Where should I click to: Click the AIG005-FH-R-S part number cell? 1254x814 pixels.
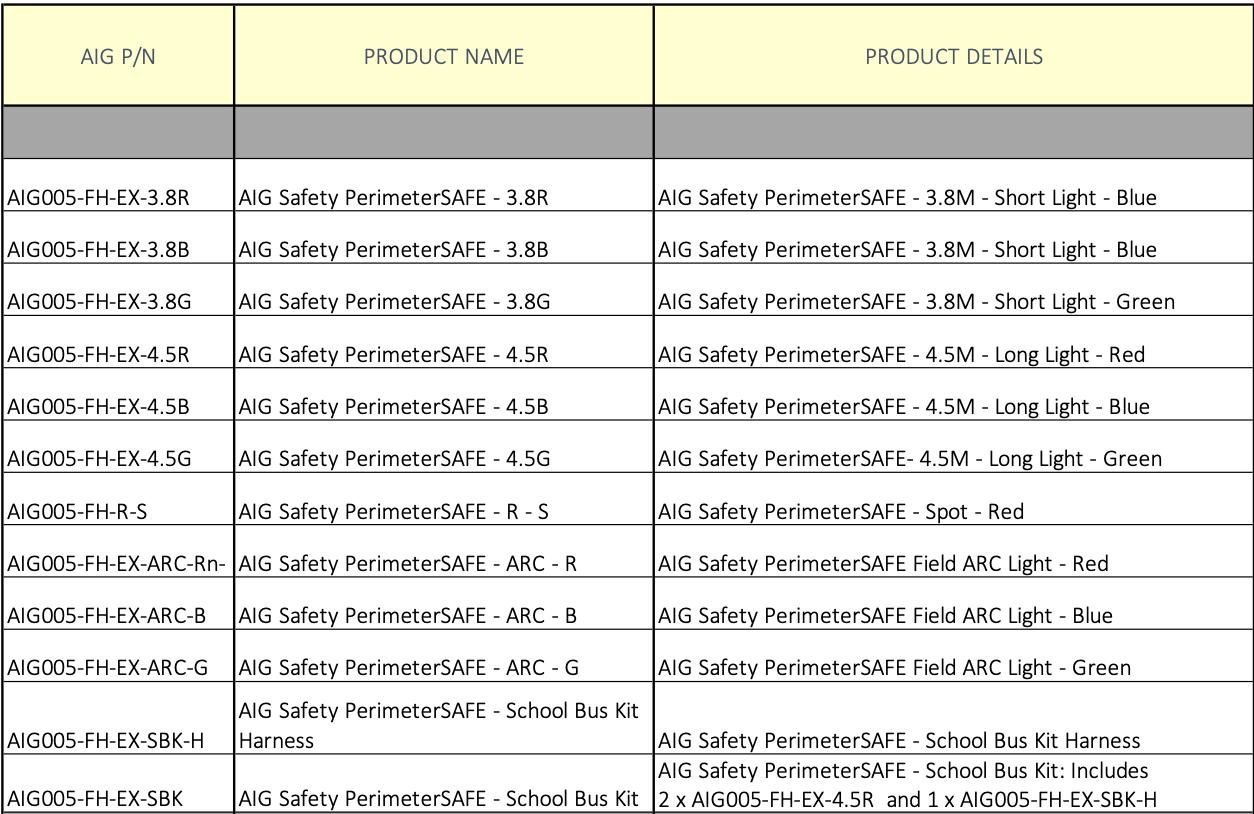(x=77, y=511)
